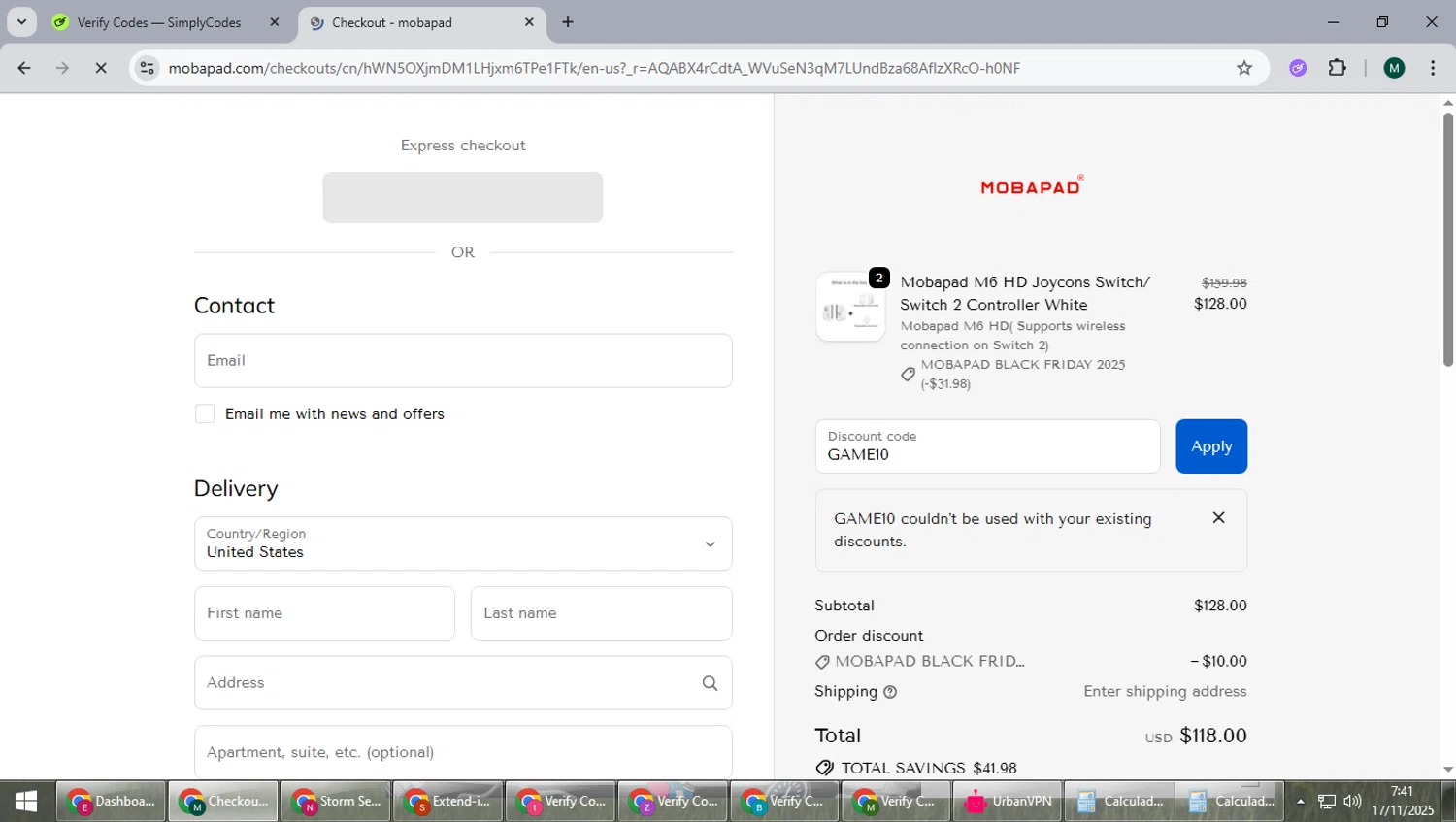Click the - $10.00 order discount amount

(1218, 662)
